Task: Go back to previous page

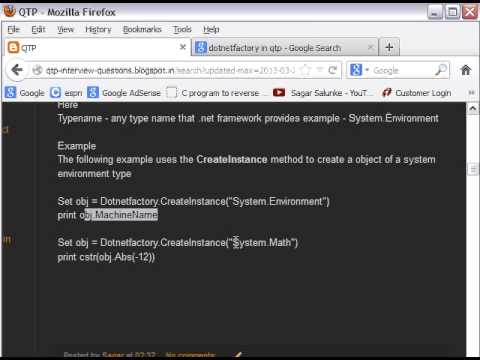Action: (17, 70)
